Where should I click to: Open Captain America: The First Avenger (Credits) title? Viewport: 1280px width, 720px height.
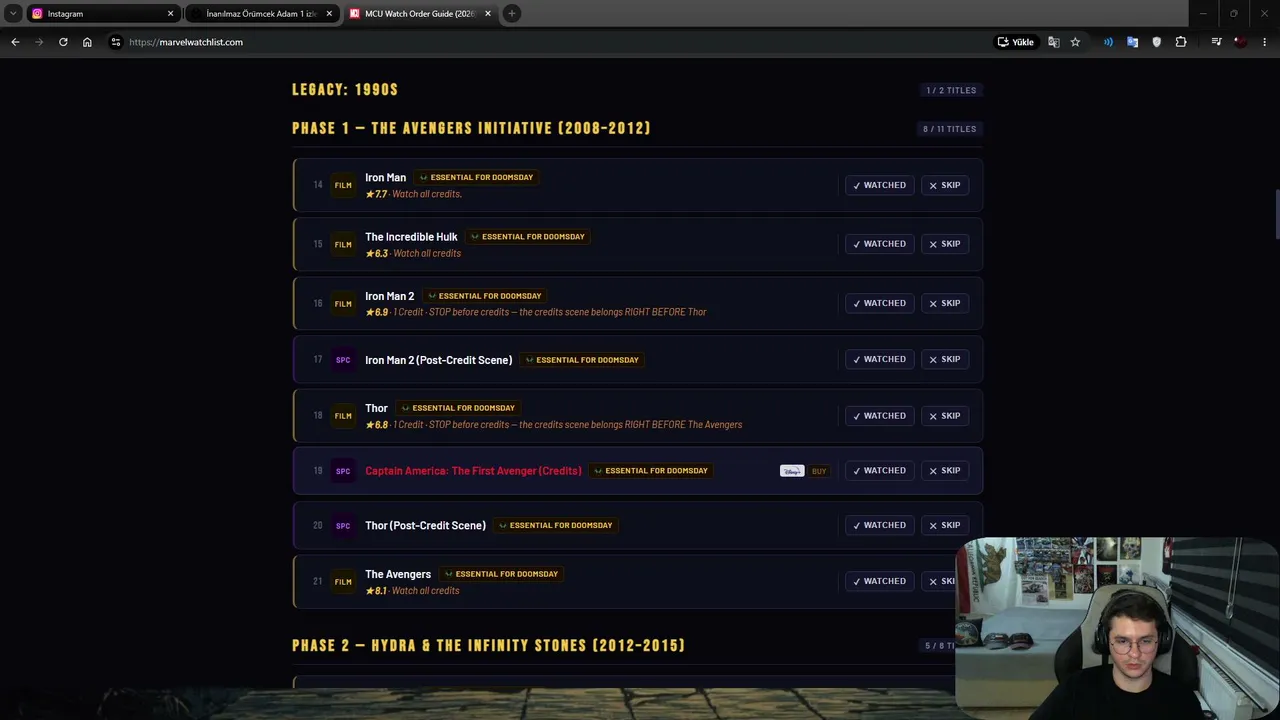[473, 471]
